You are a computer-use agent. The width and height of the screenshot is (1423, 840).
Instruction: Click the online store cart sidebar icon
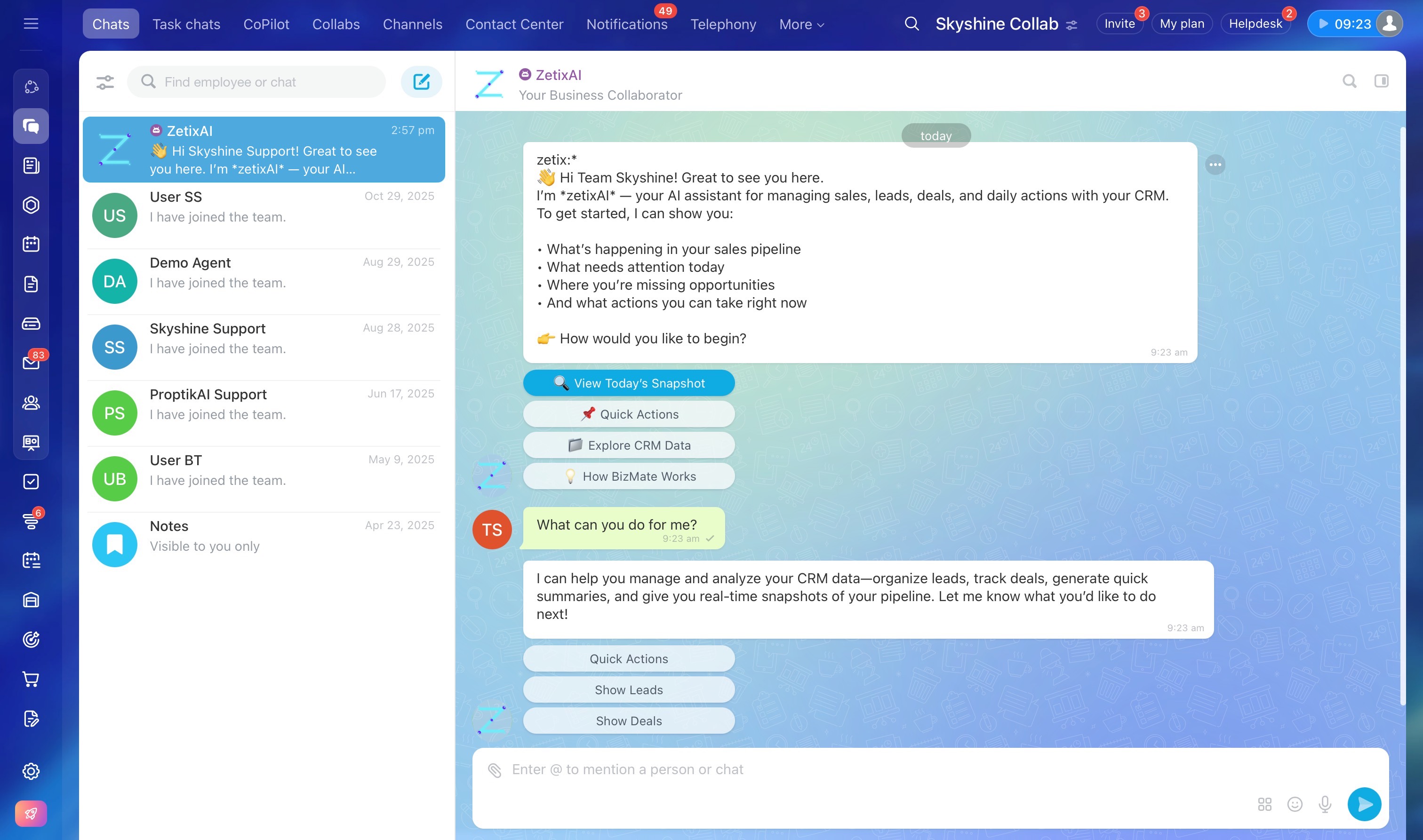coord(31,679)
